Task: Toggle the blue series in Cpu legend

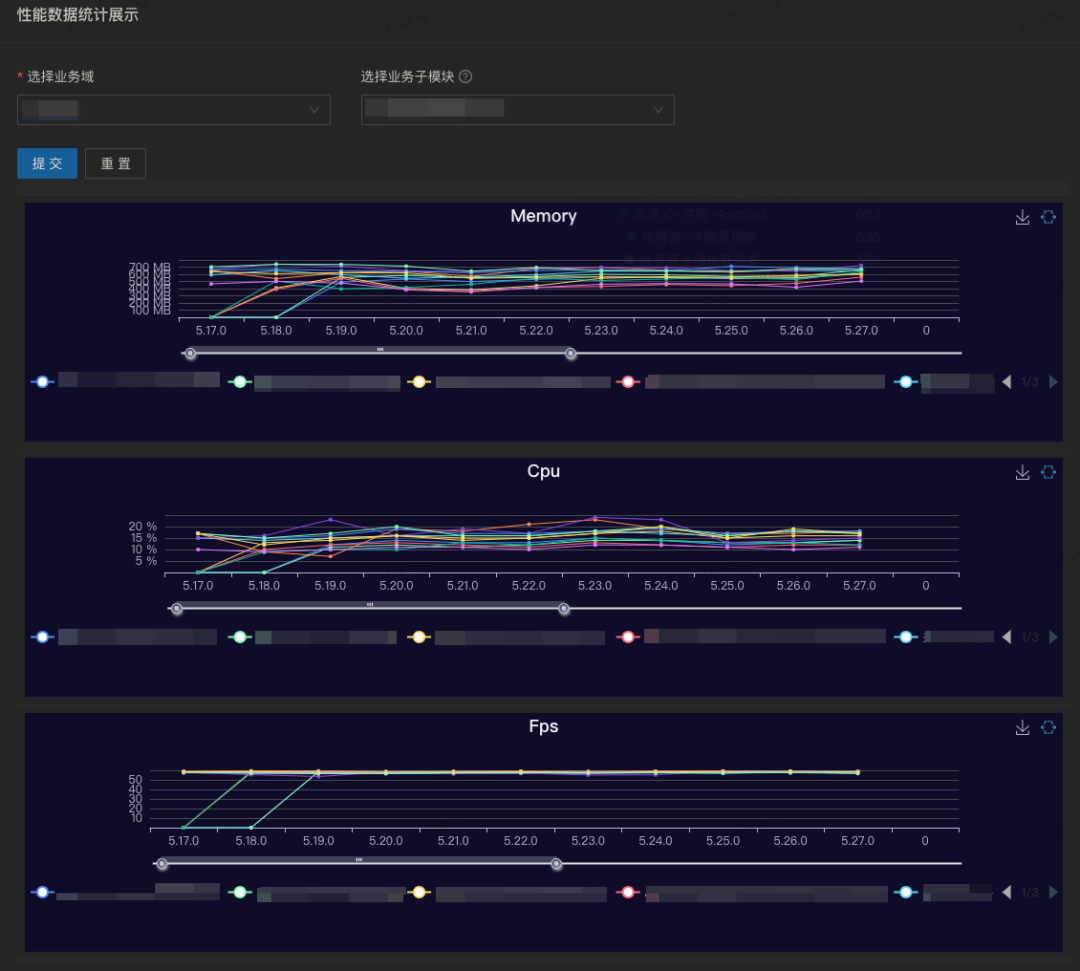Action: pos(43,637)
